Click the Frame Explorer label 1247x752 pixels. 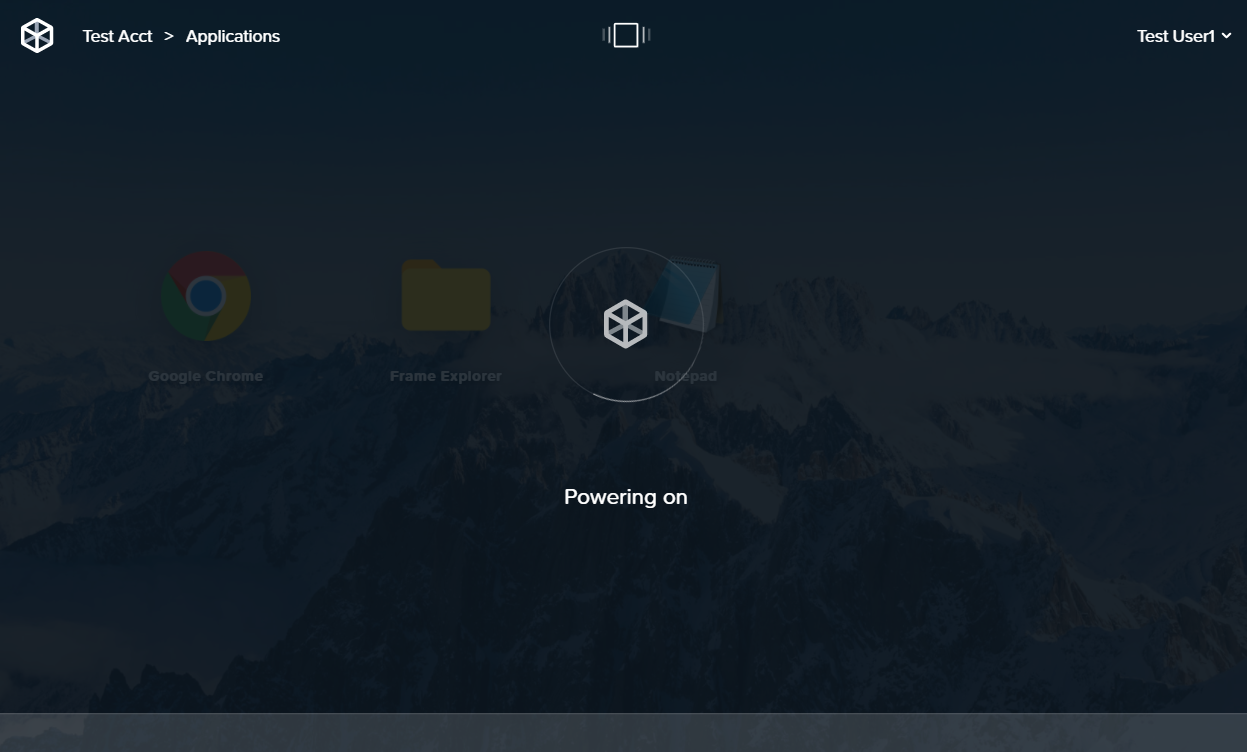(445, 376)
